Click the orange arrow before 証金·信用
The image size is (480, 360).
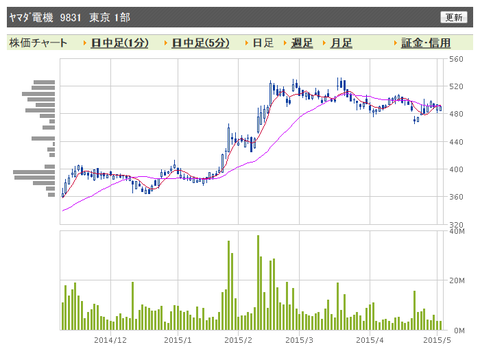[x=395, y=43]
